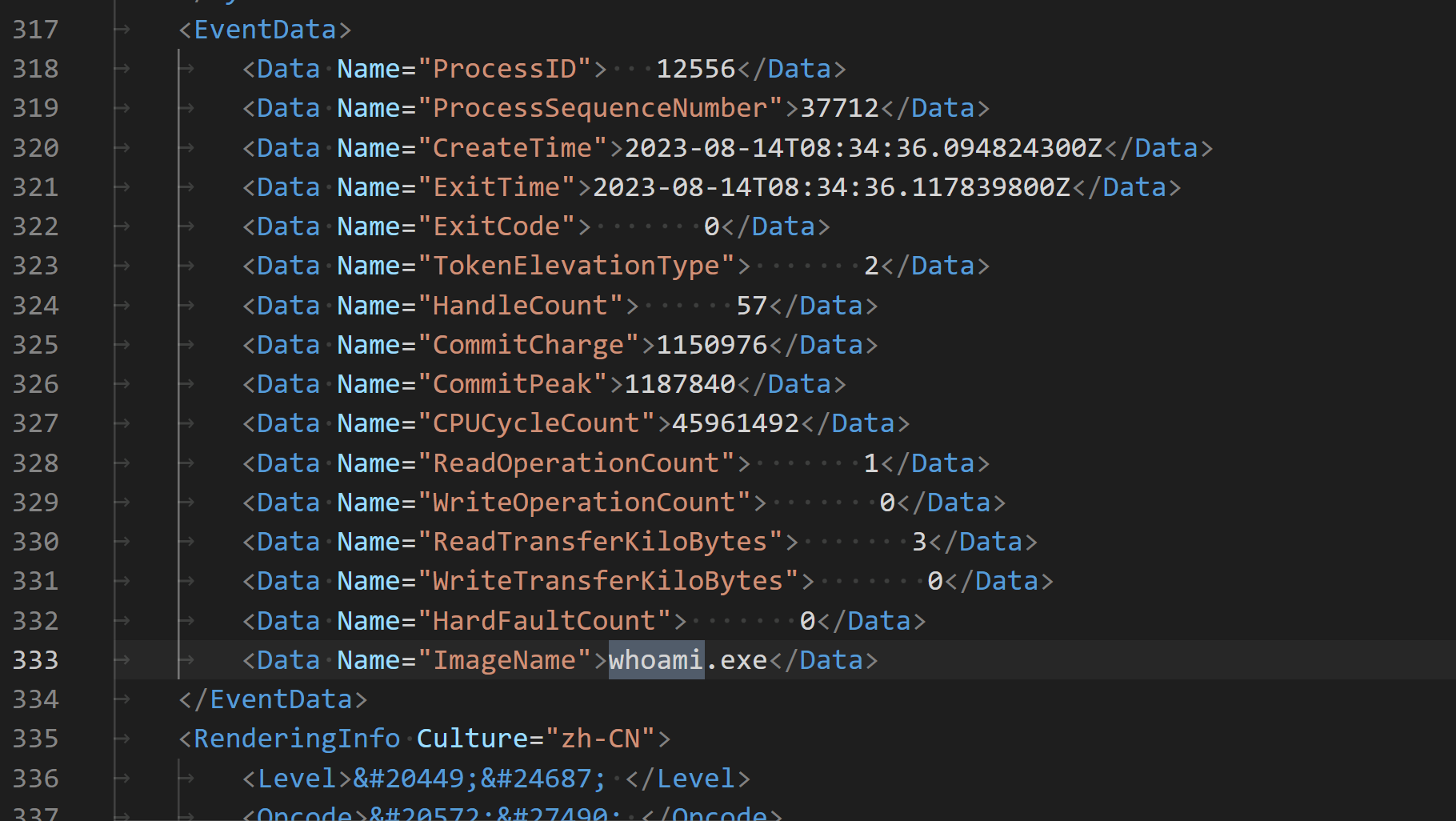Image resolution: width=1456 pixels, height=821 pixels.
Task: Click the ReadOperationCount value 1
Action: 872,463
